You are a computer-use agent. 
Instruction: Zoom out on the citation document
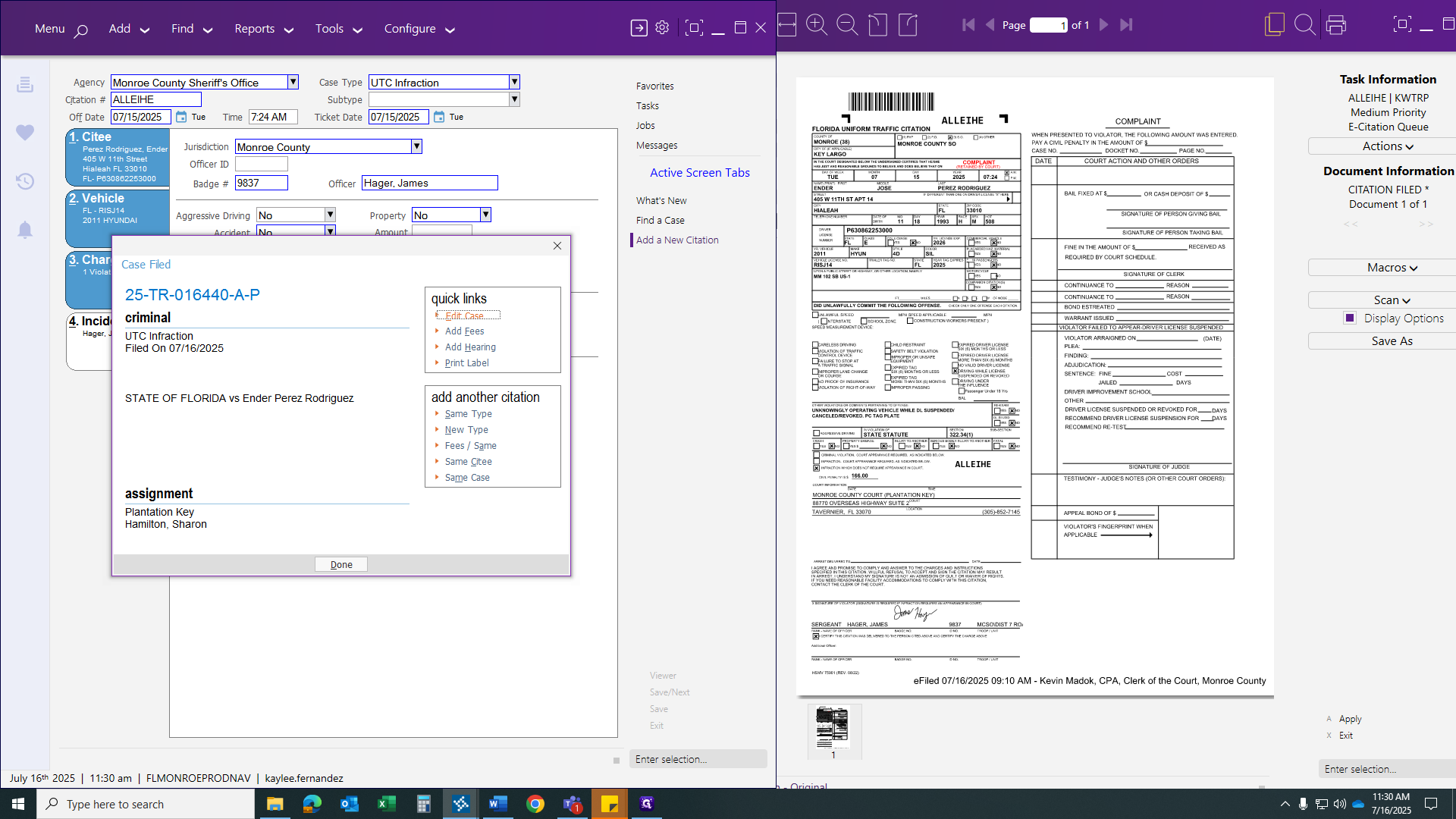tap(847, 25)
